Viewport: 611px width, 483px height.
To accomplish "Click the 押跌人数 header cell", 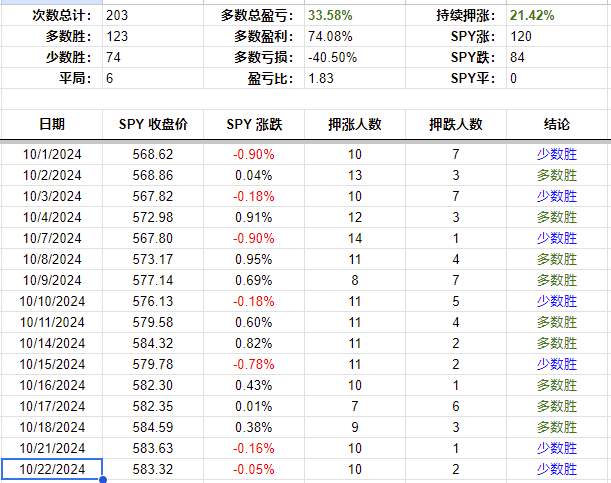I will click(456, 124).
